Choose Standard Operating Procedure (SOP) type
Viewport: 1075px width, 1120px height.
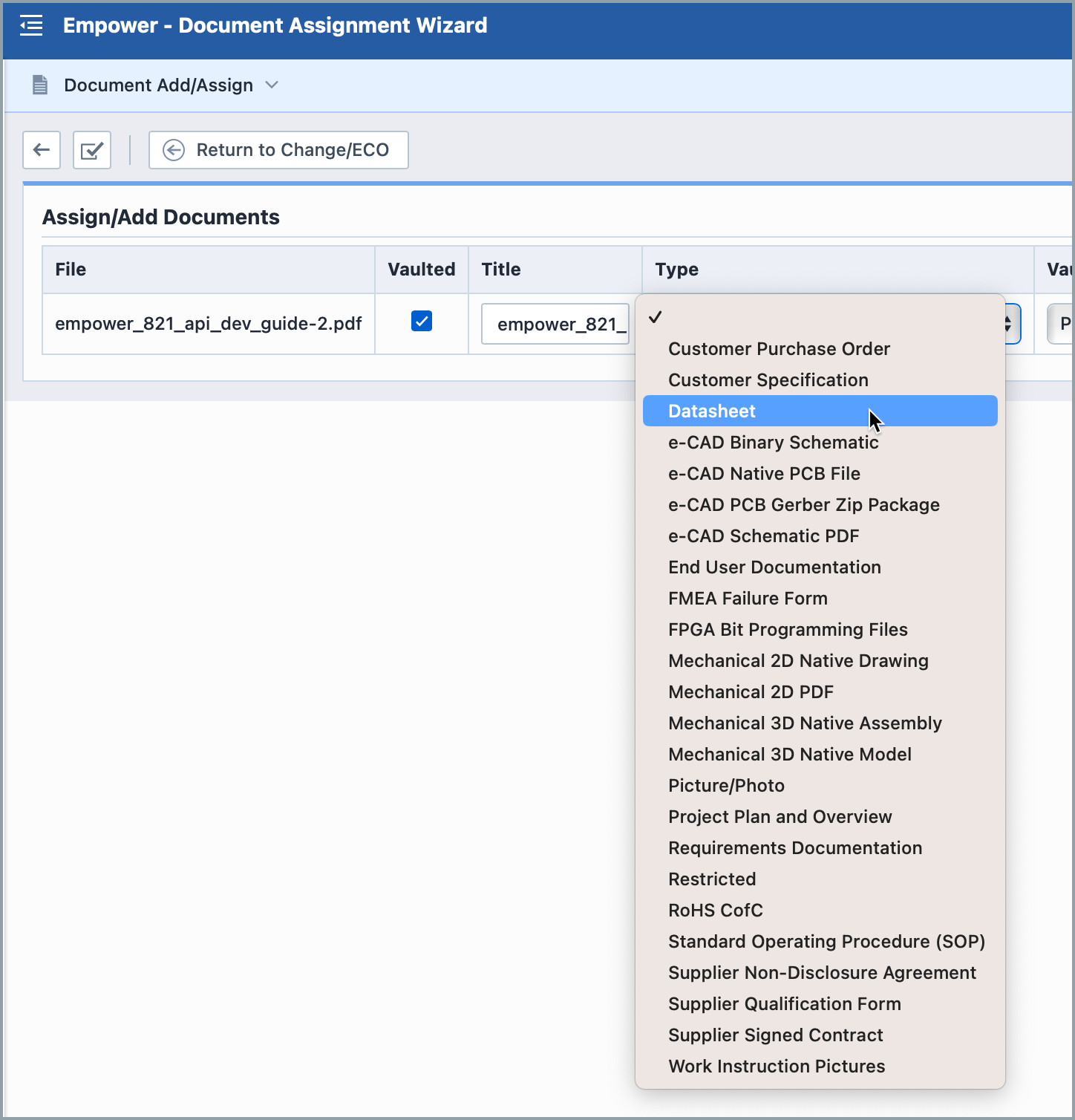click(x=826, y=941)
